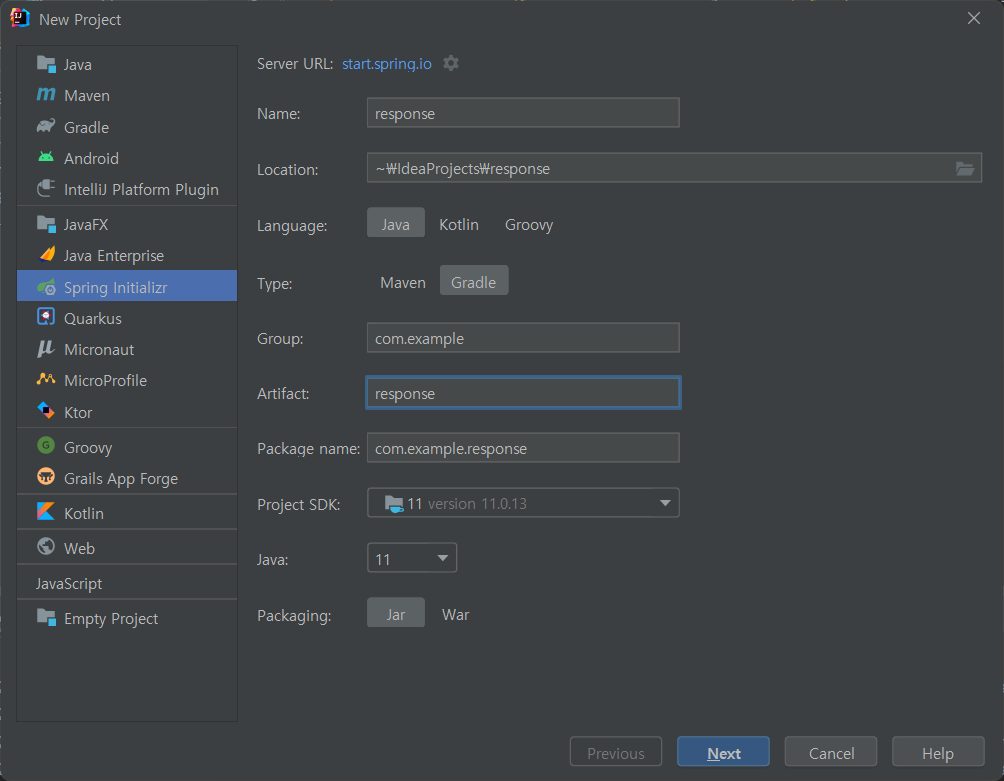Click the Help button
This screenshot has width=1004, height=781.
(x=938, y=752)
